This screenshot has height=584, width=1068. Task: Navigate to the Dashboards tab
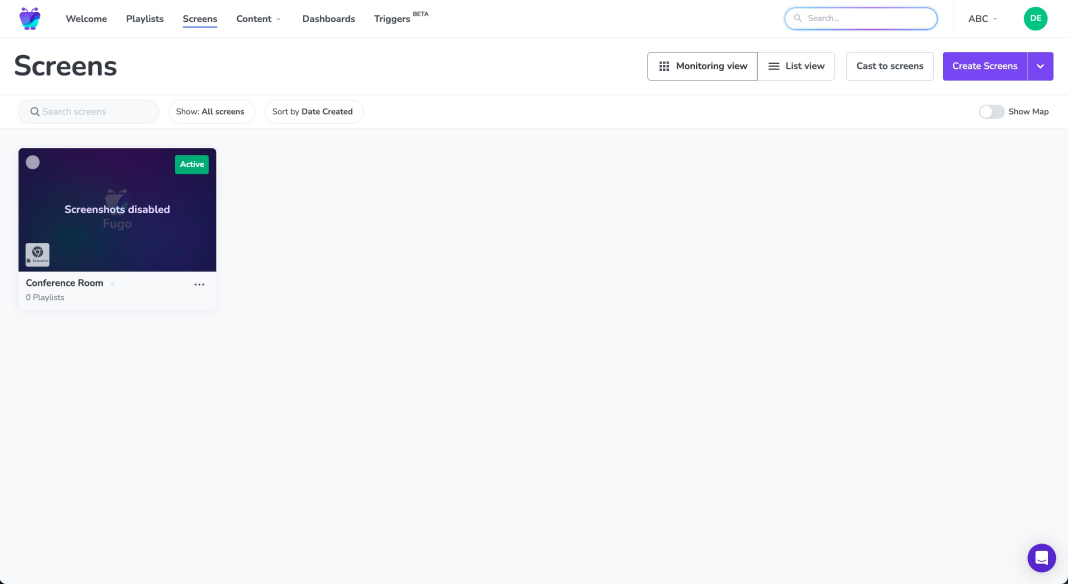click(328, 19)
